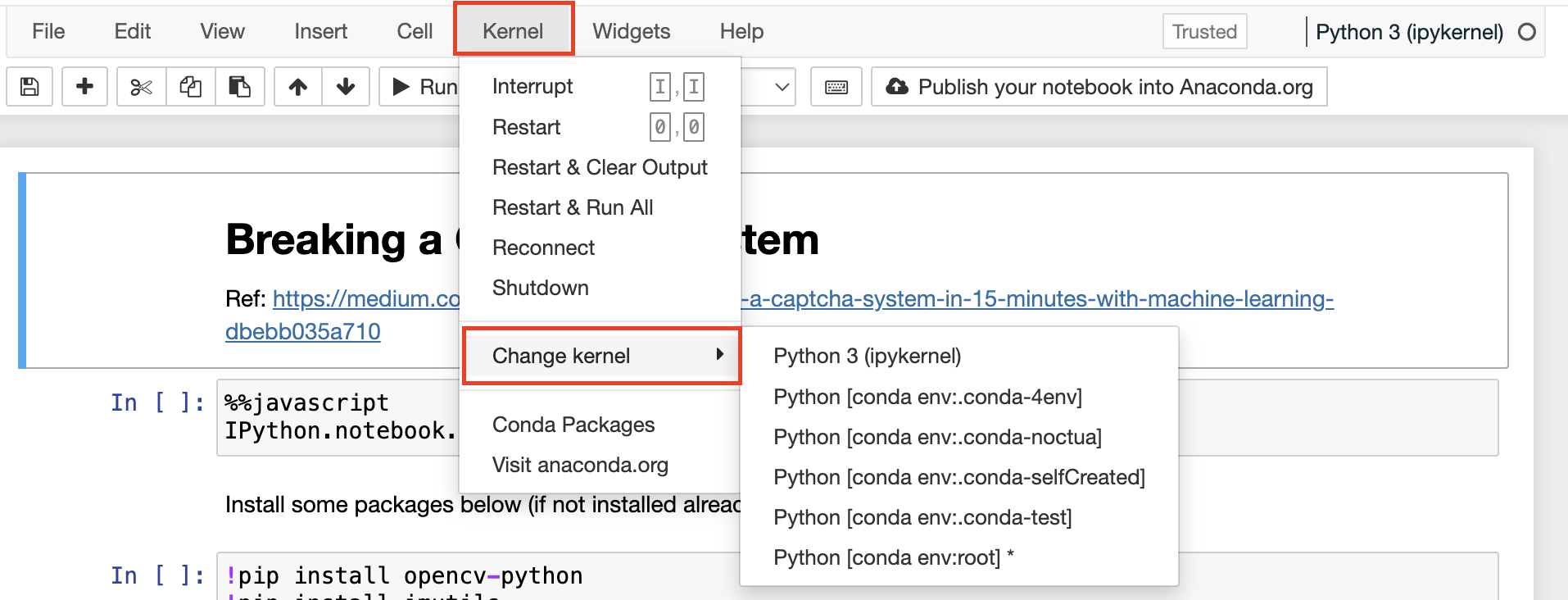1568x600 pixels.
Task: Open the command palette keyboard icon
Action: 836,87
